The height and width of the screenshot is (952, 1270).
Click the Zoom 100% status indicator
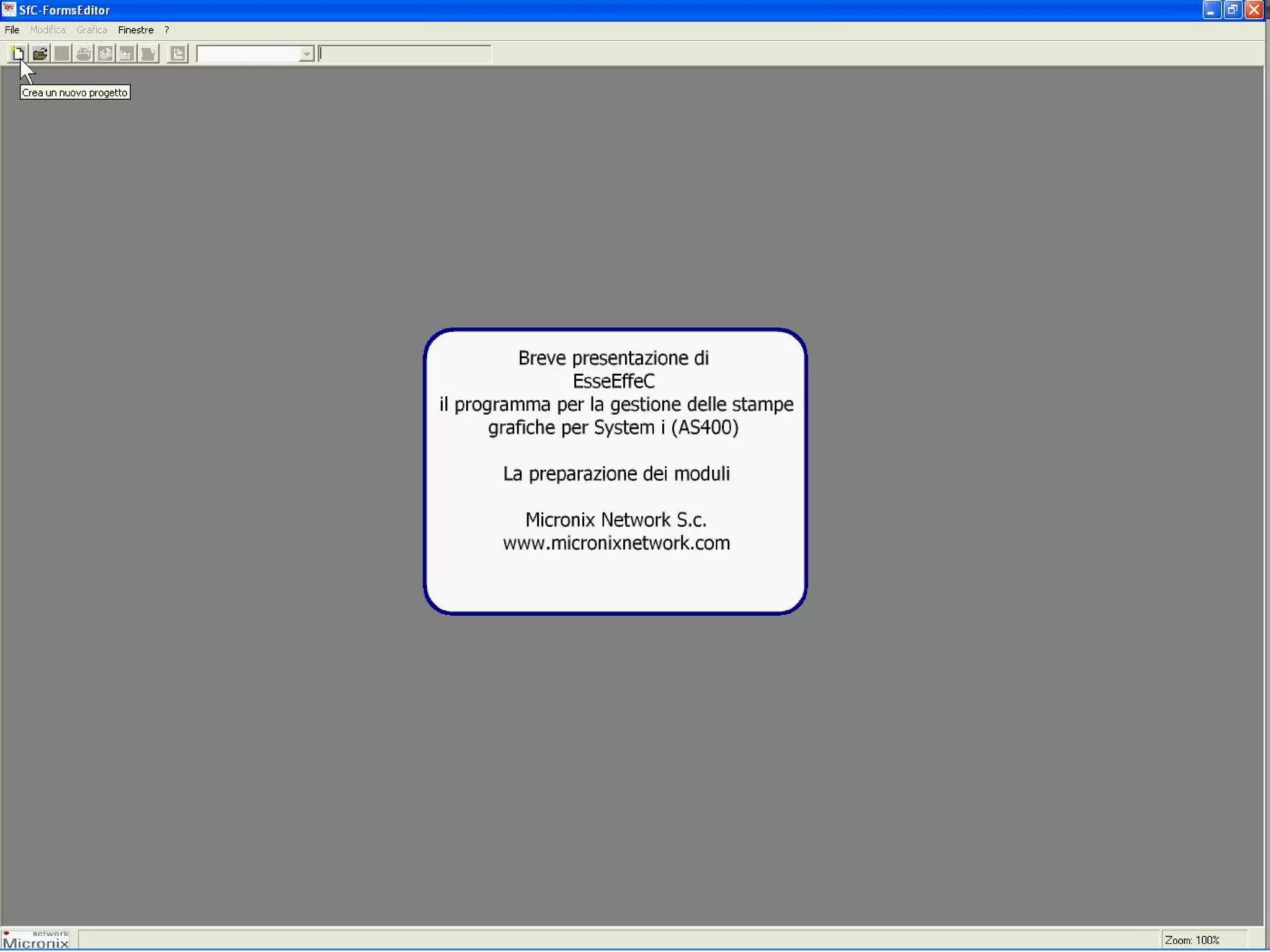click(1192, 940)
